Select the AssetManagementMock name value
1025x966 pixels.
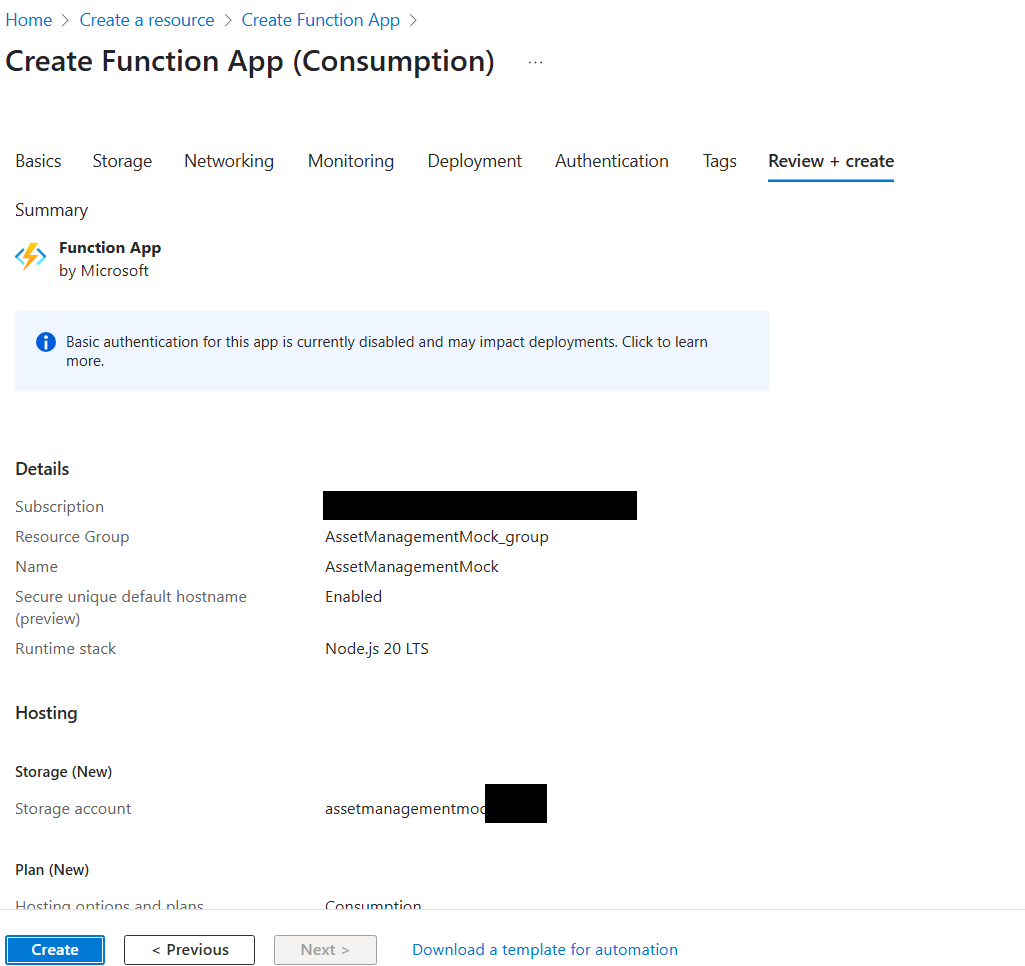click(x=411, y=566)
